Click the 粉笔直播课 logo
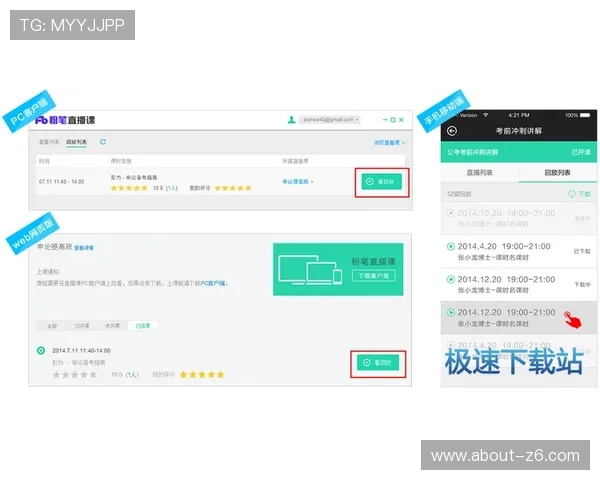The height and width of the screenshot is (480, 600). coord(65,120)
